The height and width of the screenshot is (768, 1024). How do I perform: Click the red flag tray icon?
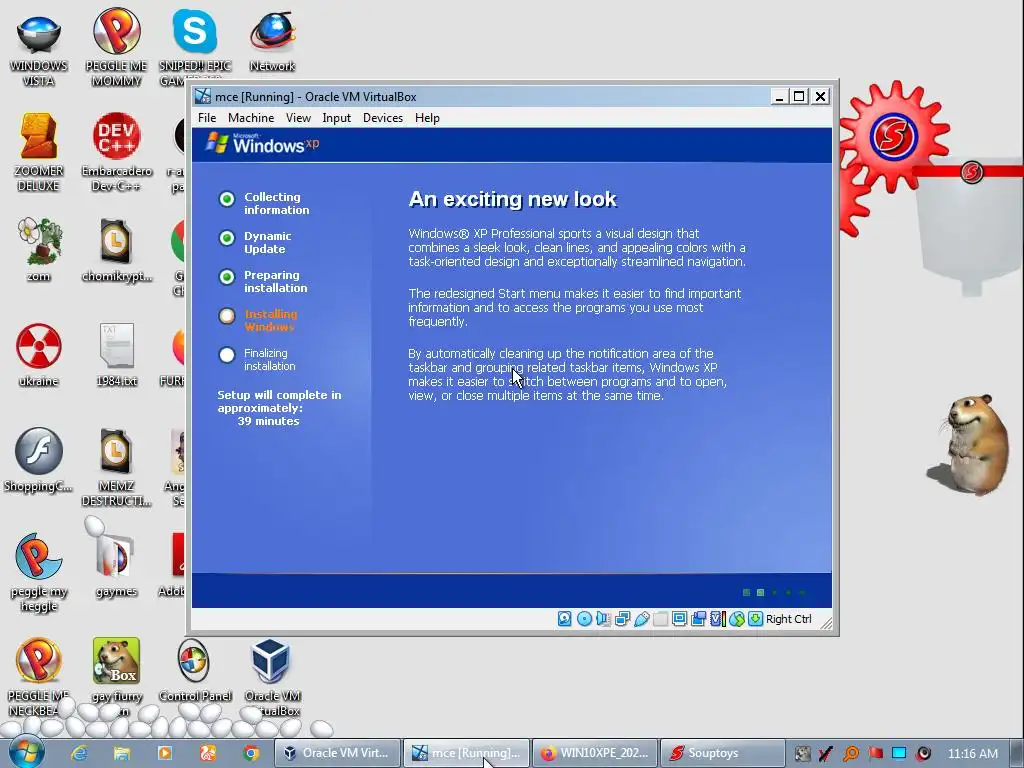(875, 753)
